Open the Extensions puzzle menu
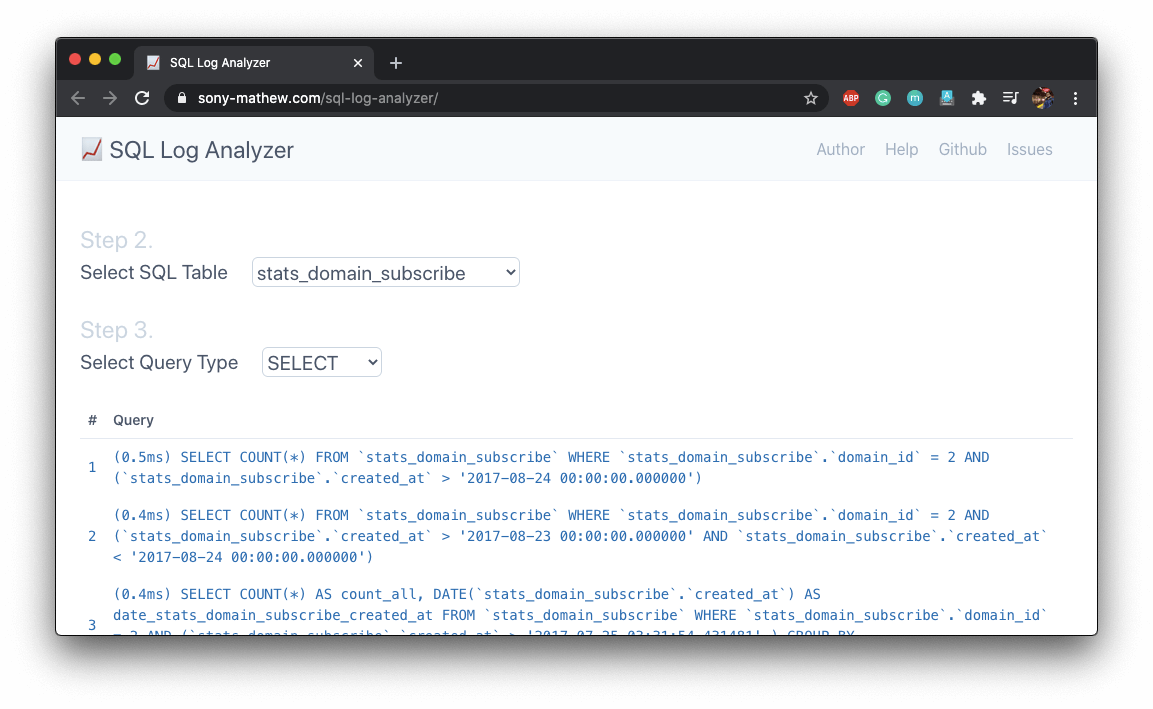Viewport: 1153px width, 709px height. pyautogui.click(x=978, y=98)
